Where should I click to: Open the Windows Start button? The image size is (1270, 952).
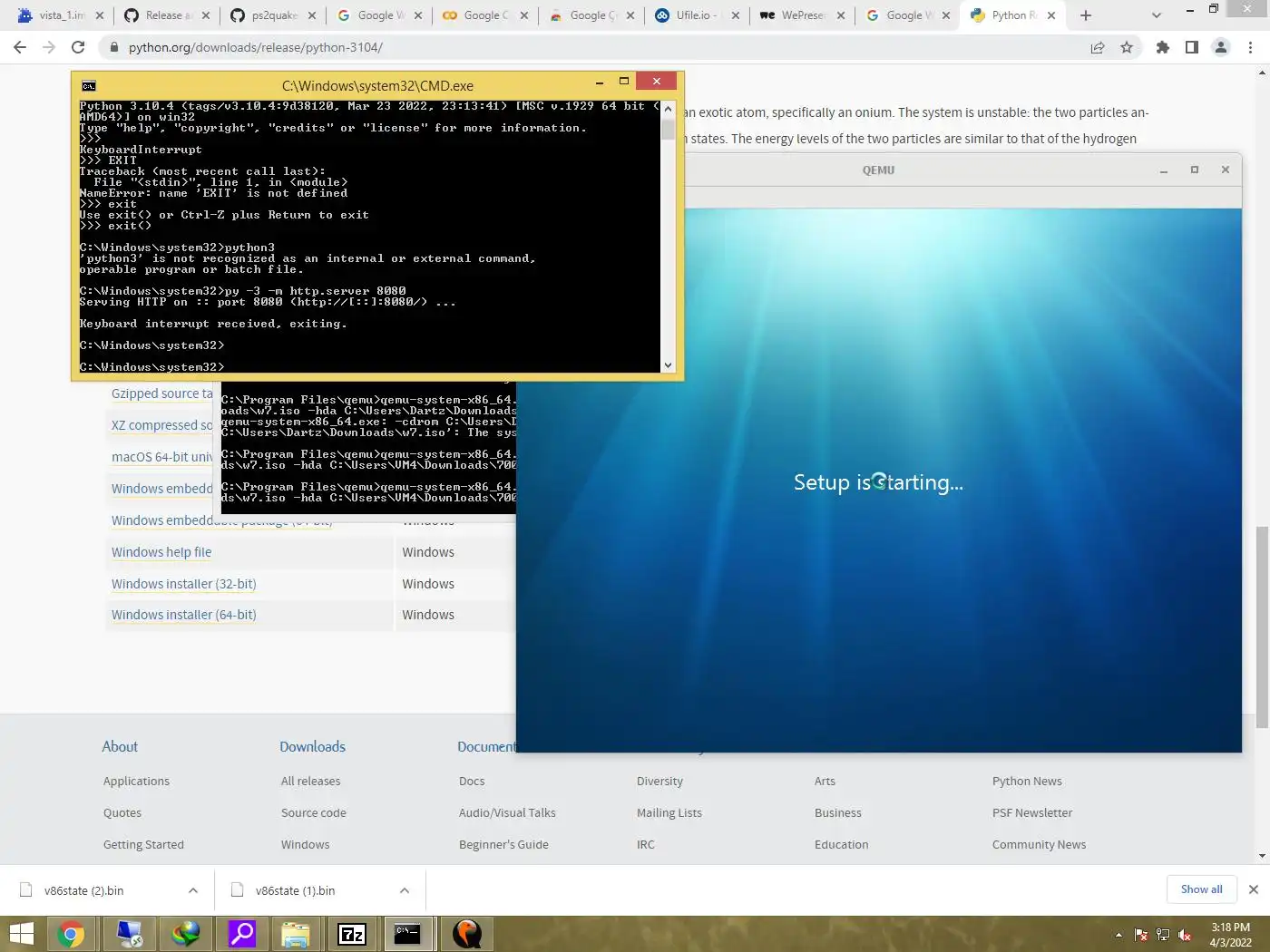21,934
